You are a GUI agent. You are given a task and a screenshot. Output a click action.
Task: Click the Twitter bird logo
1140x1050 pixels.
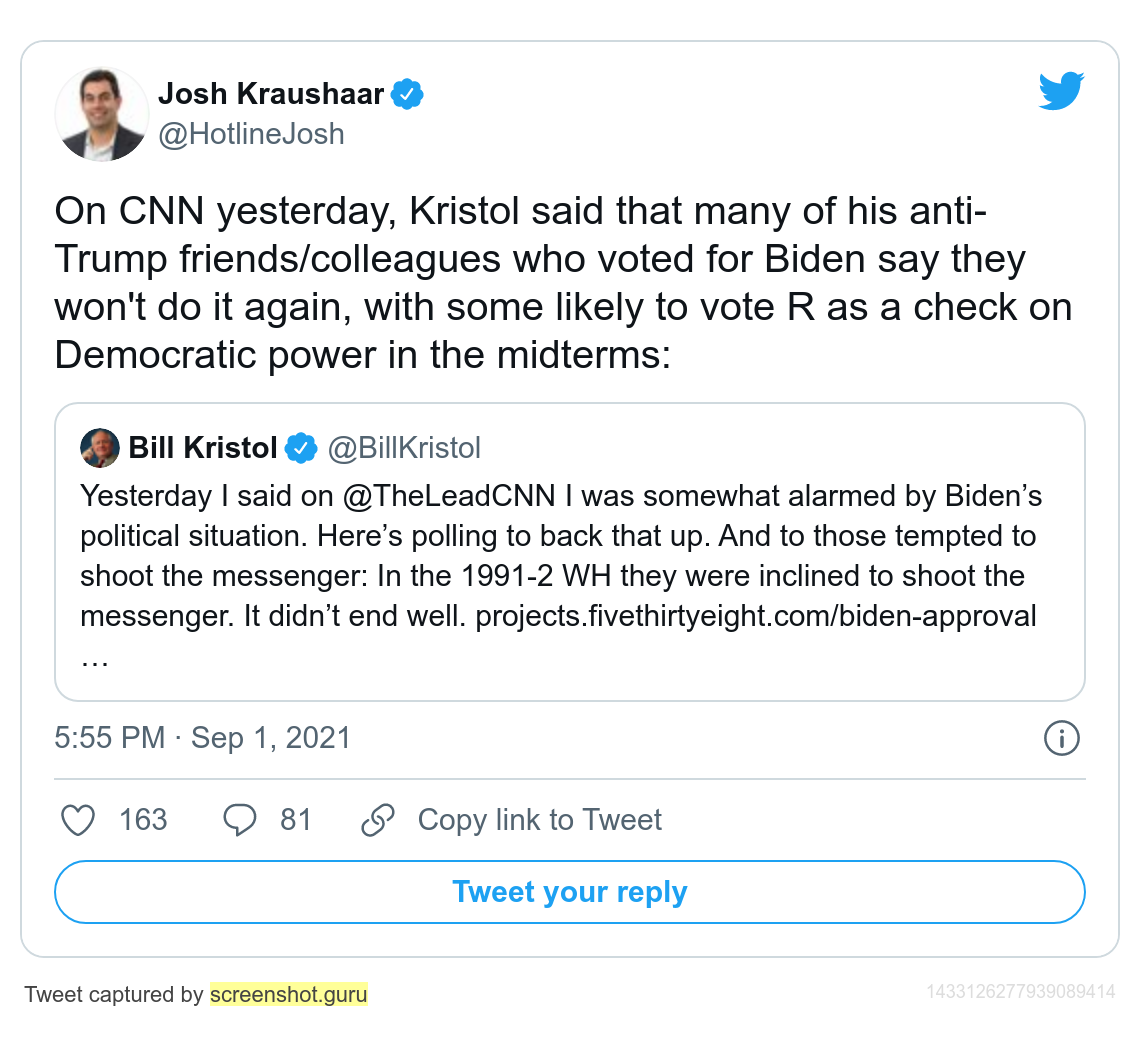click(1061, 91)
